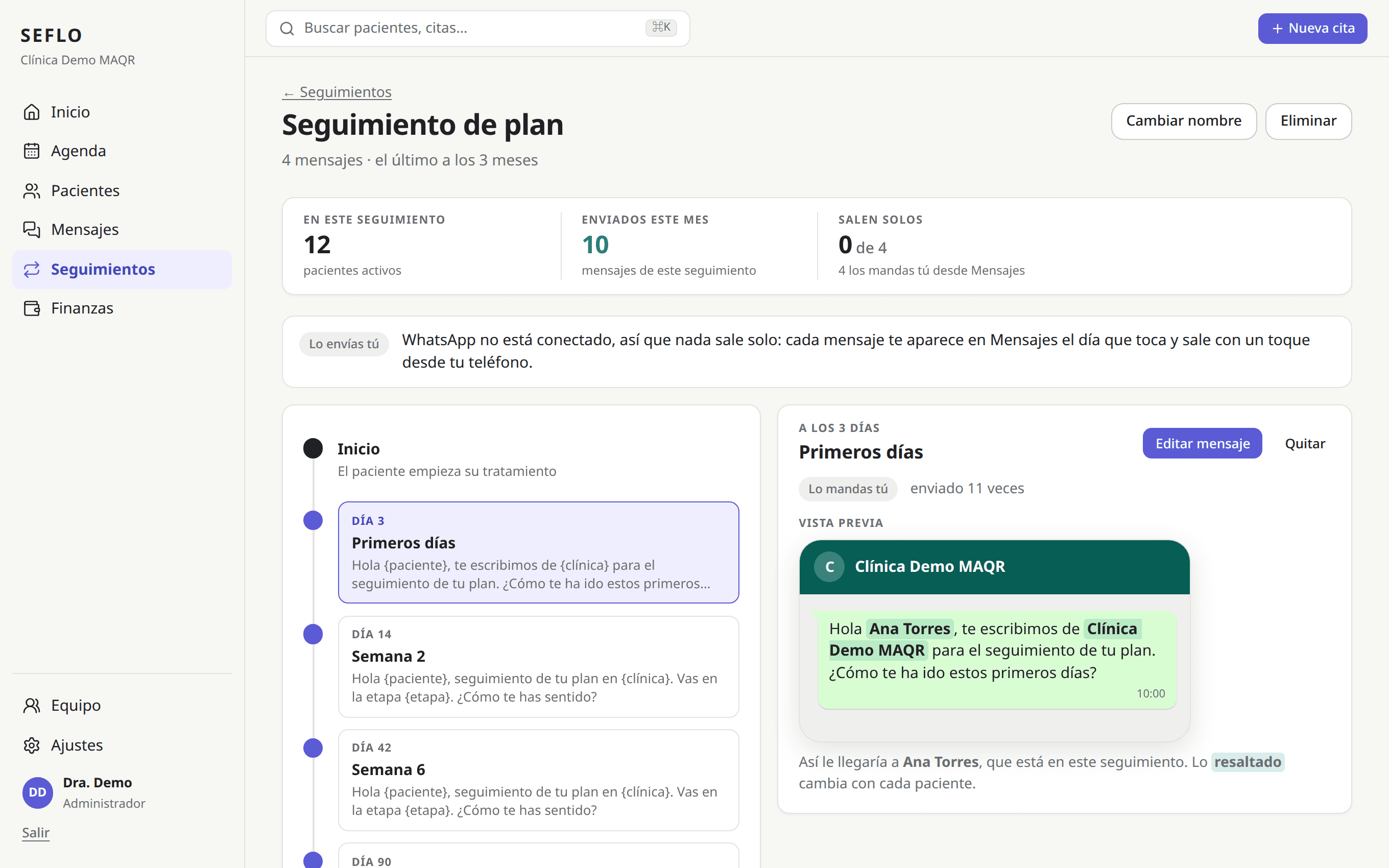Click the search magnifier icon
The width and height of the screenshot is (1389, 868).
pos(287,28)
